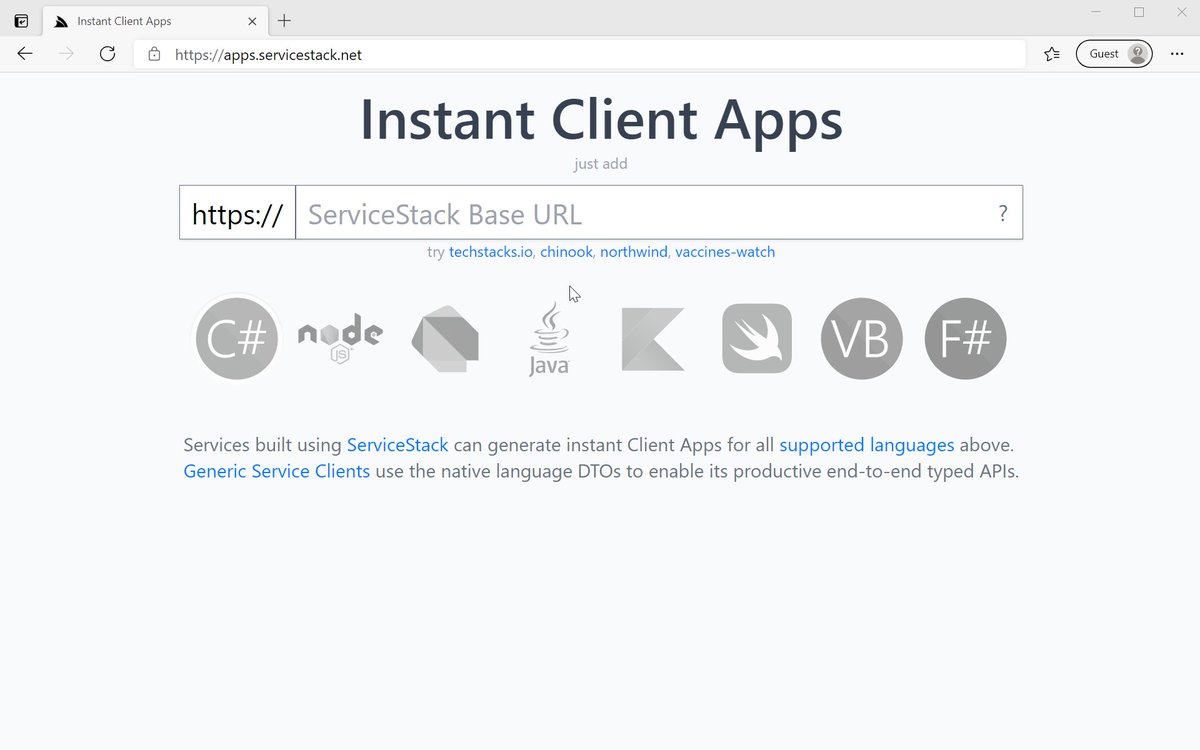Screen dimensions: 1200x750
Task: Select the Node.js language icon
Action: 340,338
